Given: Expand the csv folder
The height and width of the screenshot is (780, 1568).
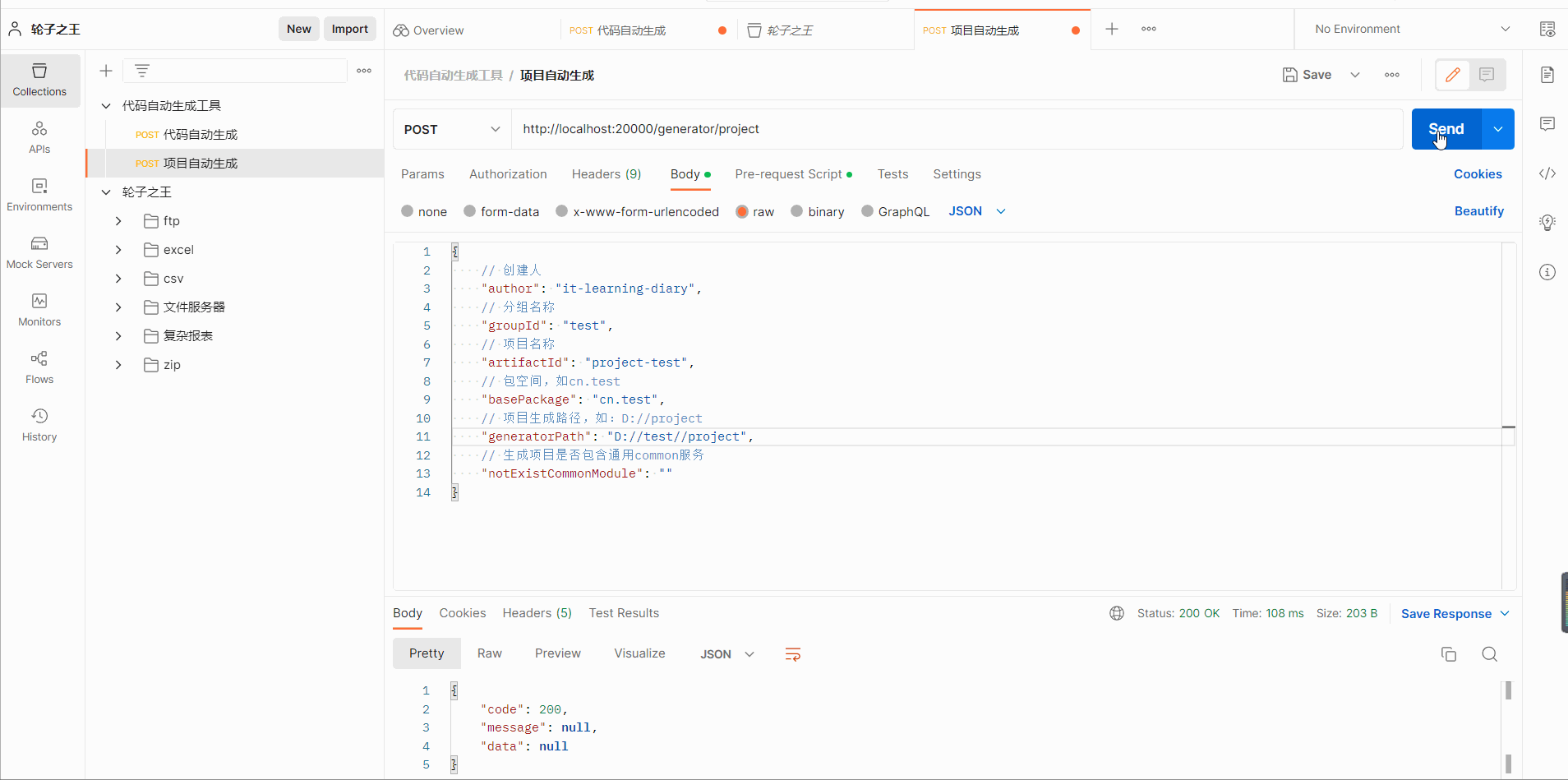Looking at the screenshot, I should point(118,279).
